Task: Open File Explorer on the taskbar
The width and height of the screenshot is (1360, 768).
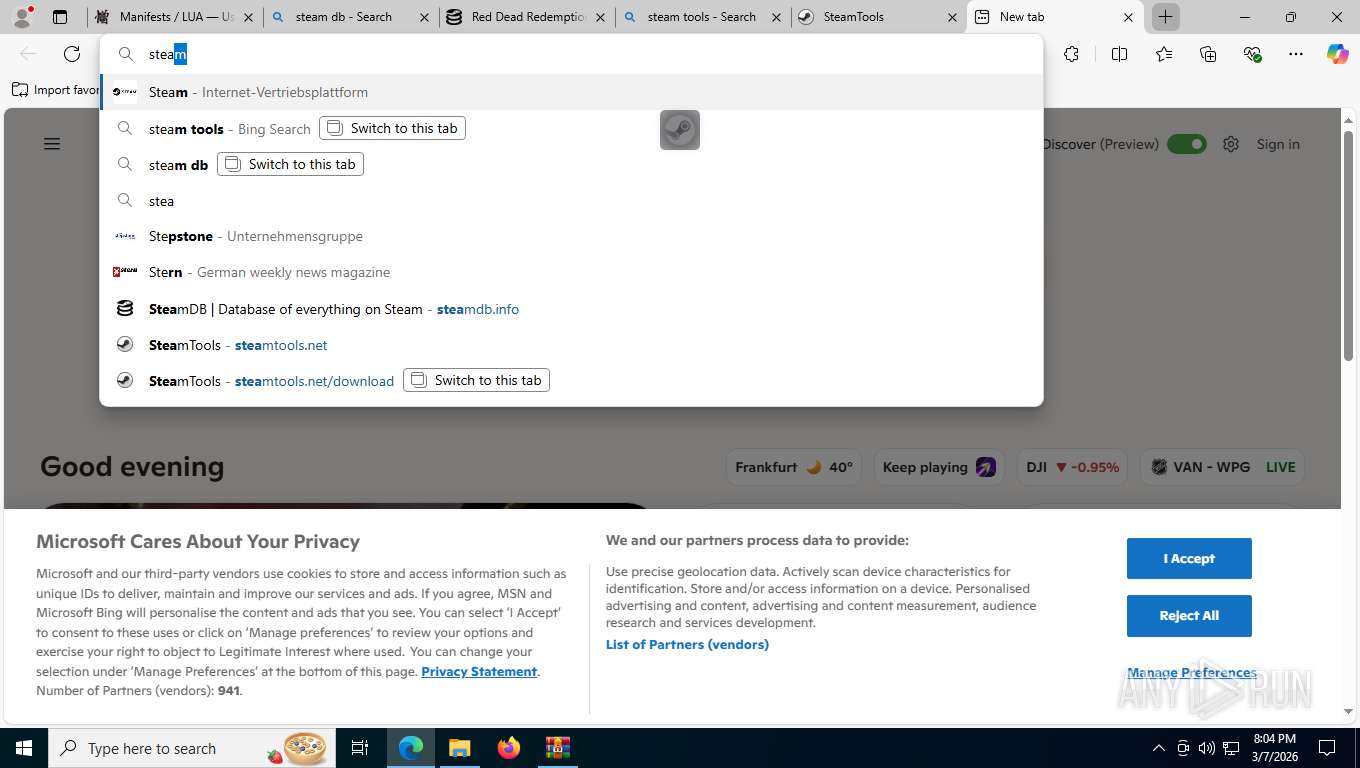Action: (459, 748)
